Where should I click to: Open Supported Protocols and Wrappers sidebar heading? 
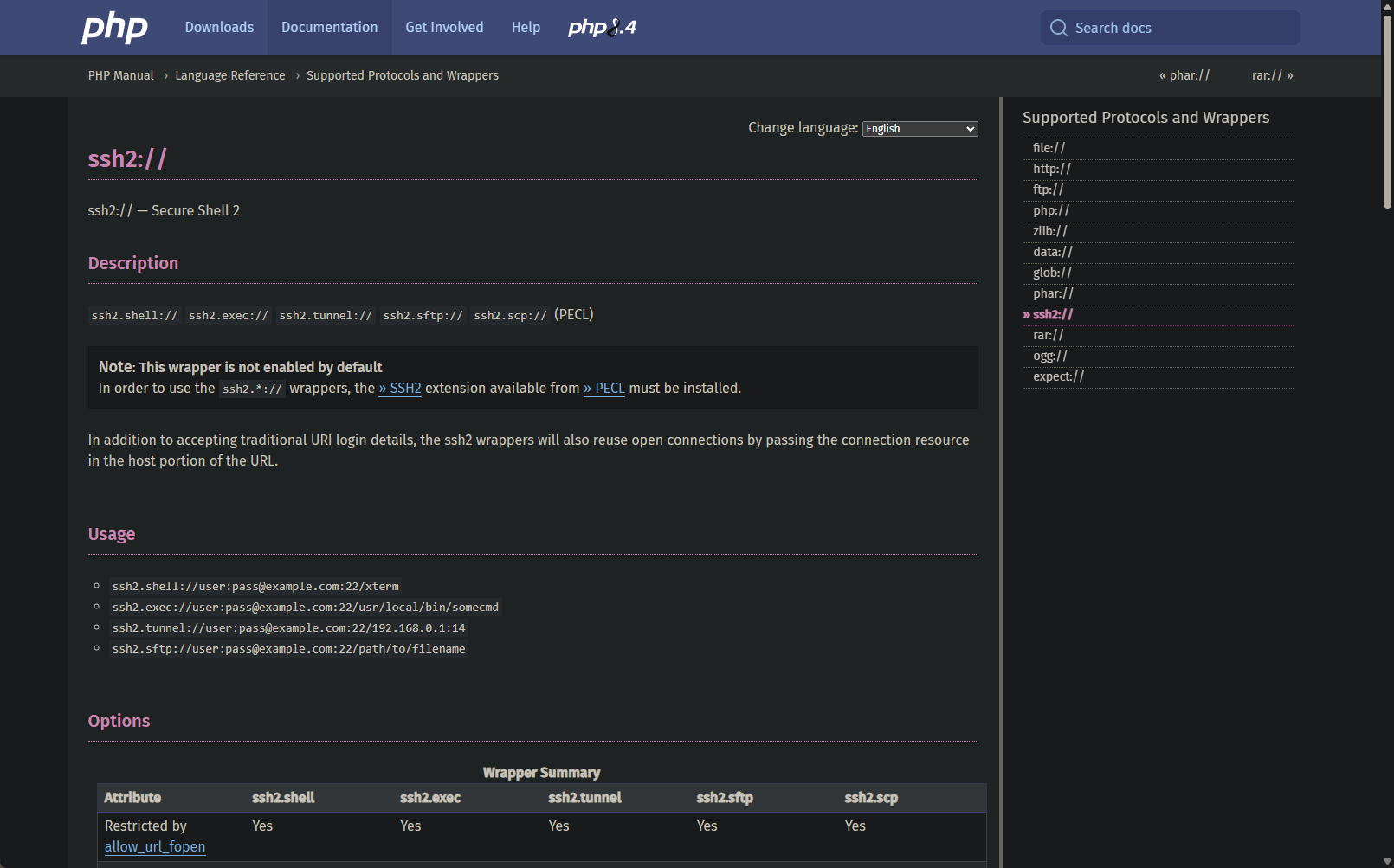[1146, 118]
